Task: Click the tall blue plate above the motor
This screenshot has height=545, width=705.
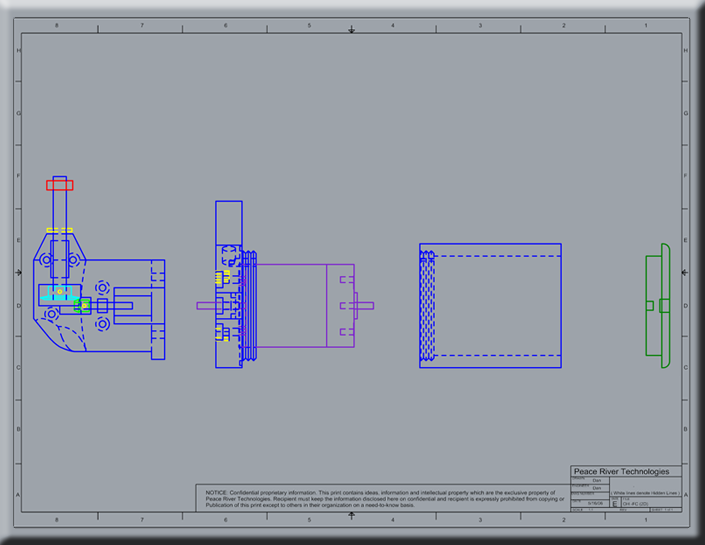Action: coord(229,223)
